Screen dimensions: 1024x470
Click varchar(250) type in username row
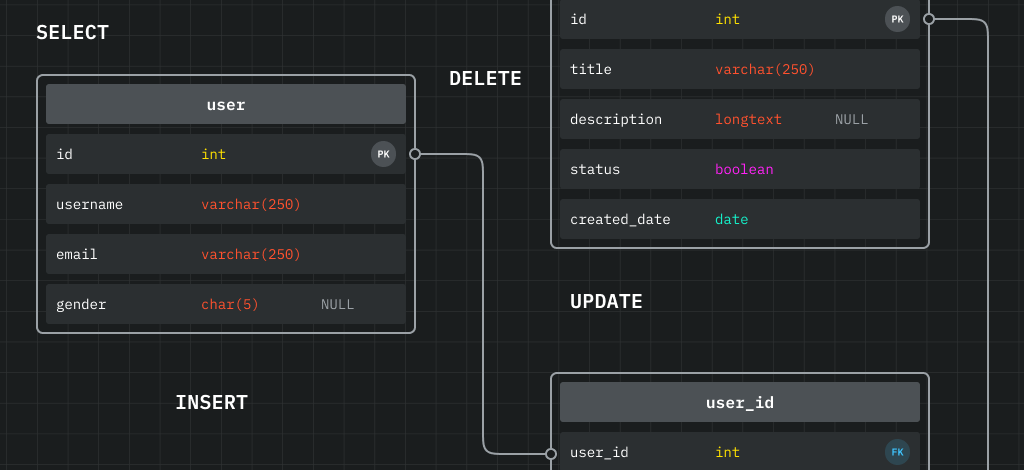(x=251, y=205)
